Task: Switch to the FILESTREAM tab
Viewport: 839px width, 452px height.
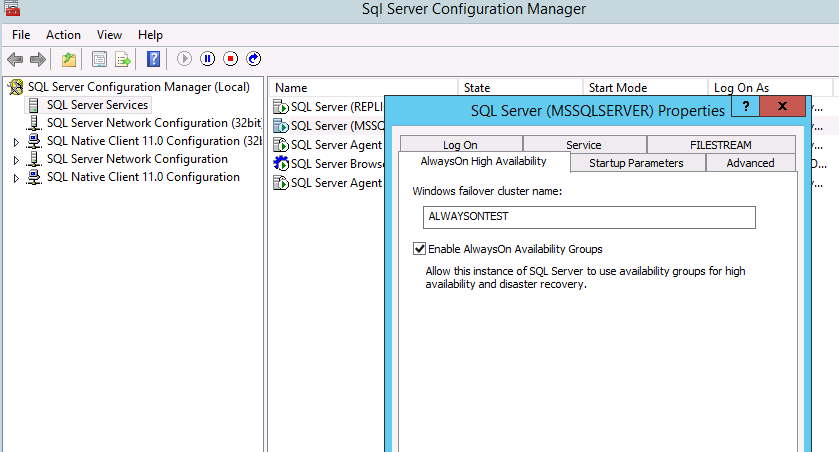Action: 721,144
